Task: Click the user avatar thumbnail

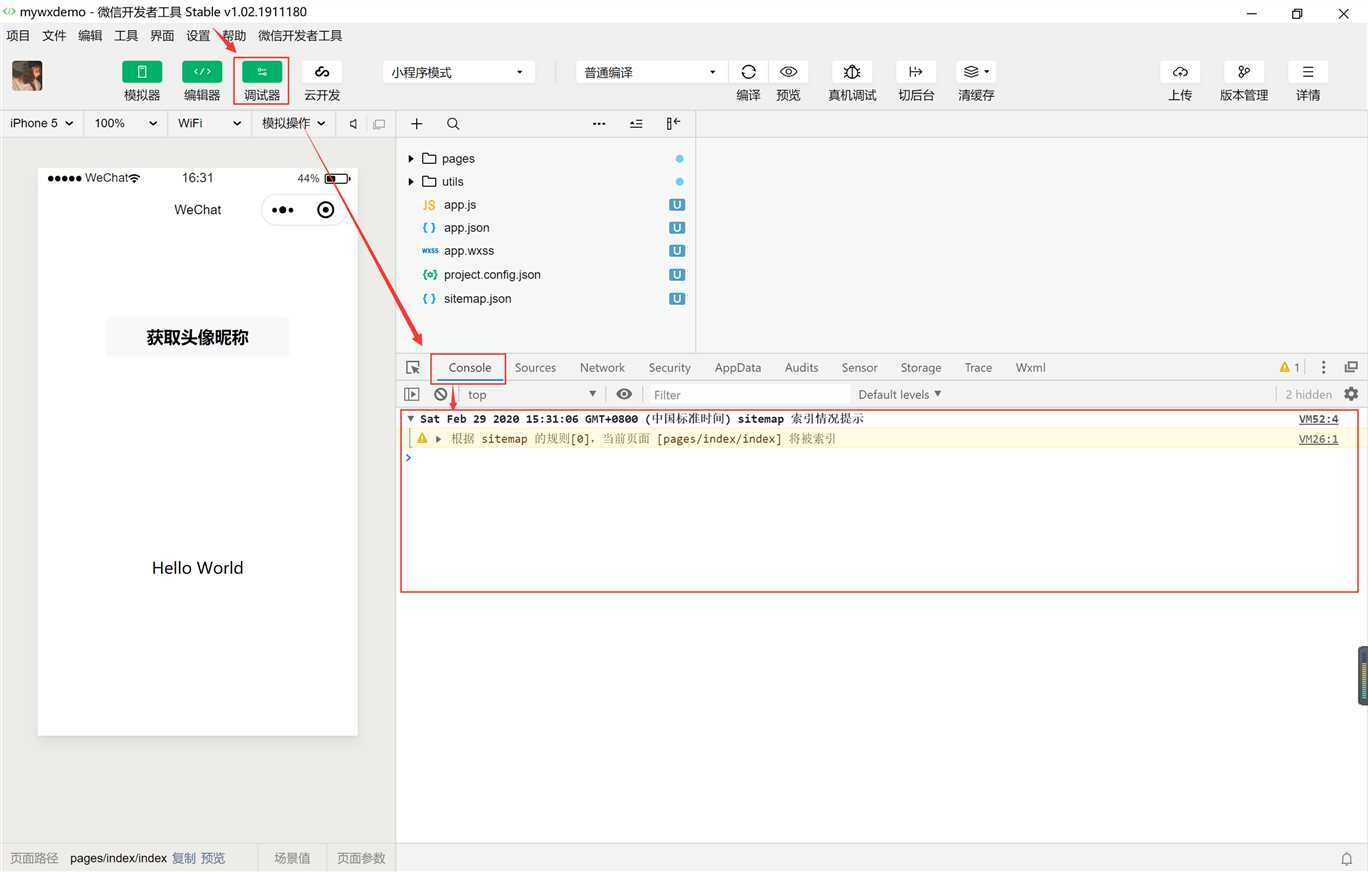Action: point(27,76)
